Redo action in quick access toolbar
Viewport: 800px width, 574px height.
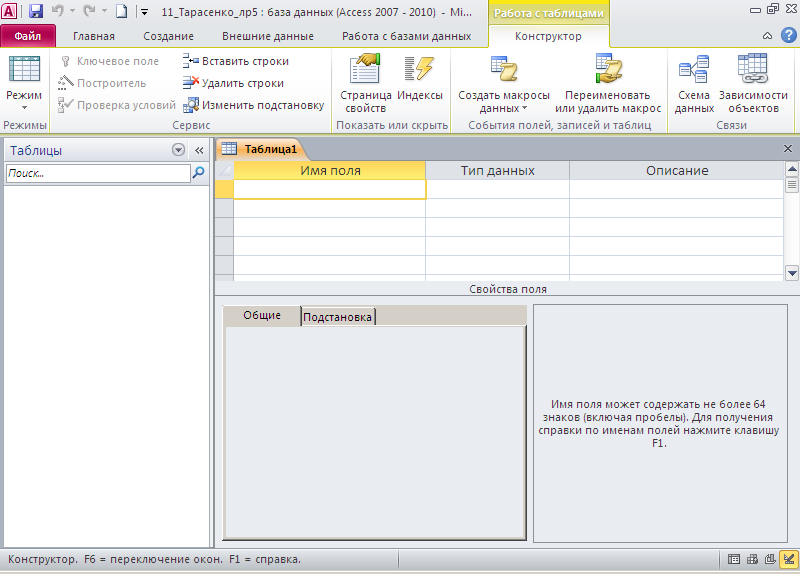click(x=89, y=11)
